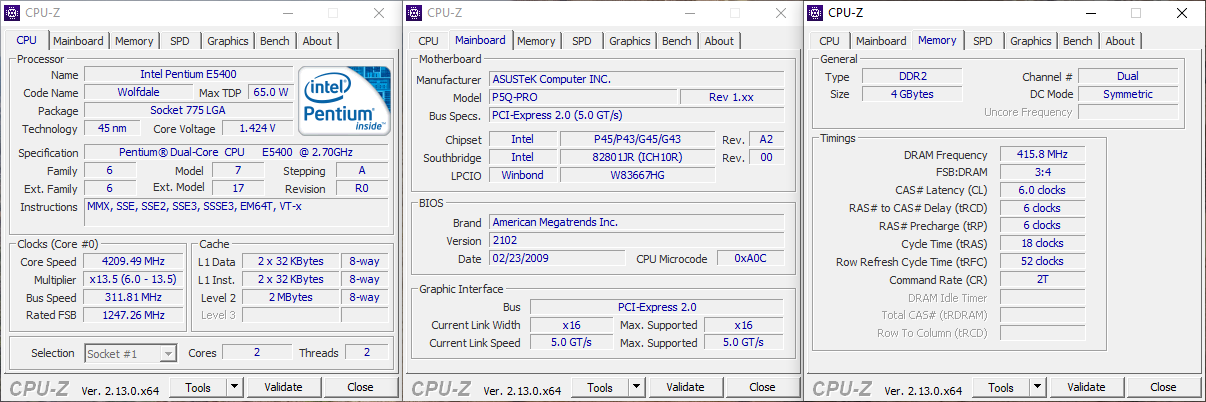Open About tab in right window
This screenshot has width=1206, height=402.
click(x=1120, y=41)
